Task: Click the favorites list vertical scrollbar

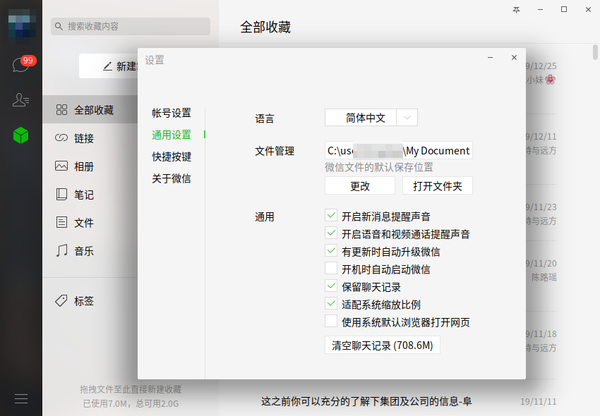Action: (x=595, y=52)
